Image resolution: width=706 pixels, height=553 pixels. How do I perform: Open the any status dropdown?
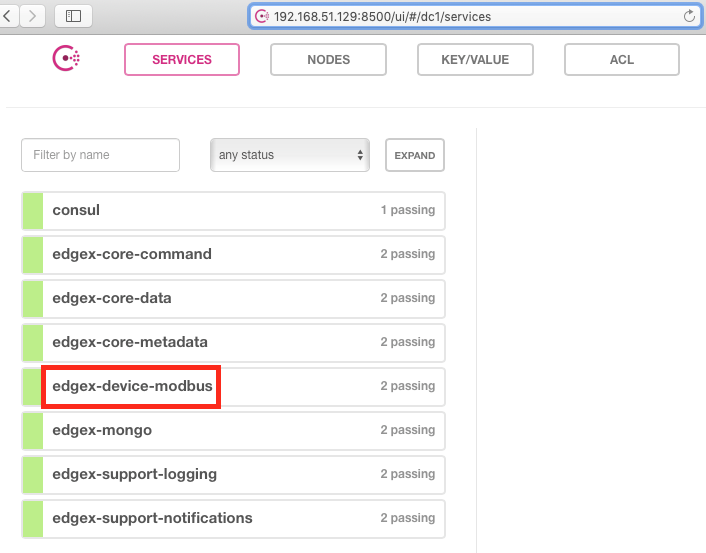(290, 155)
